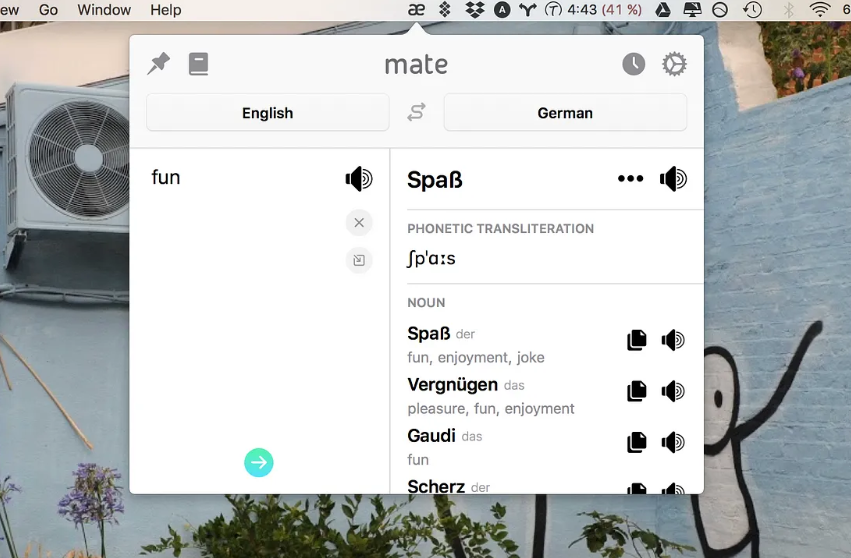This screenshot has width=851, height=558.
Task: Click synonyms 'pleasure, fun, enjoyment'
Action: point(491,408)
